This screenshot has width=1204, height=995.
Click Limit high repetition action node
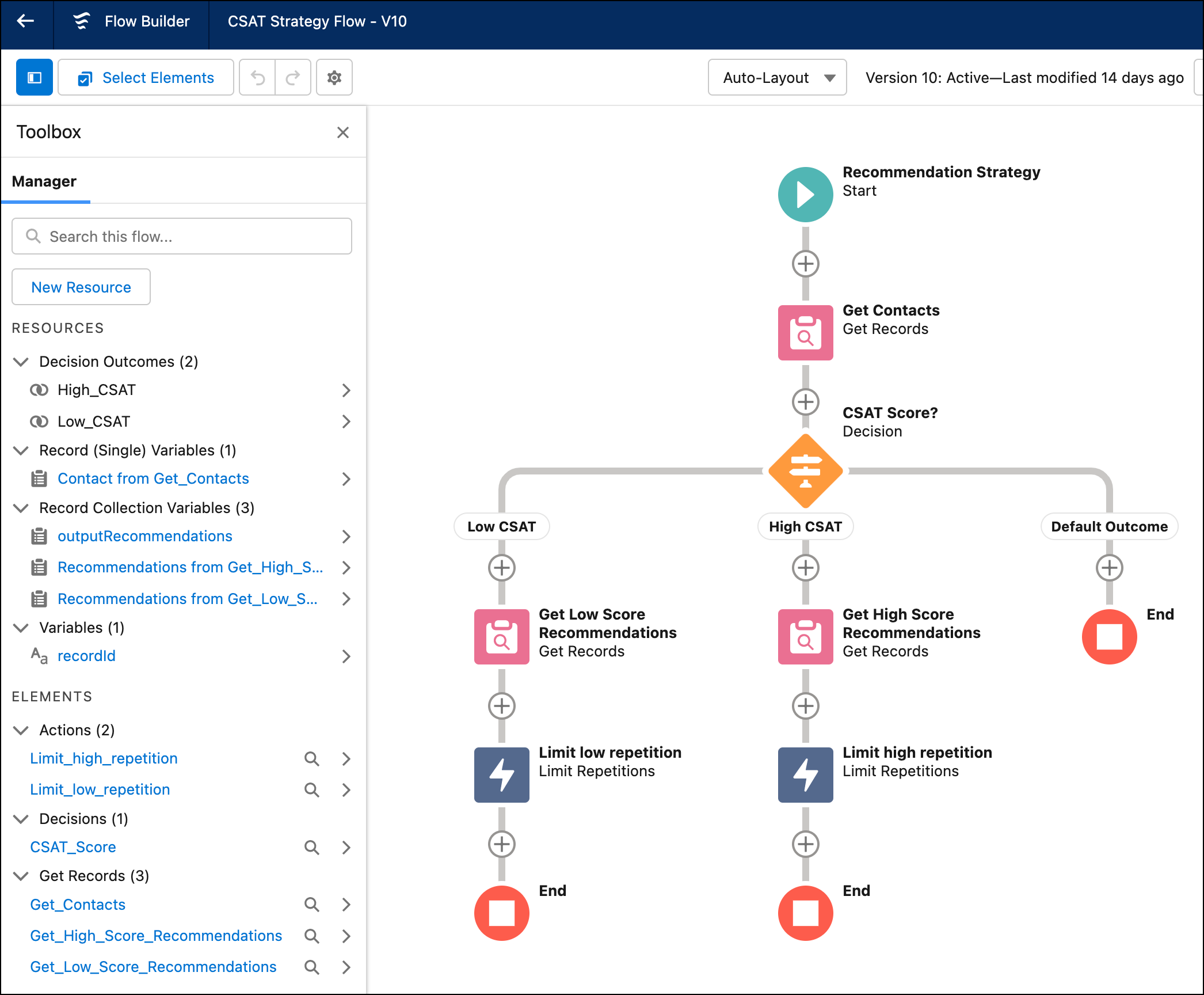coord(806,775)
